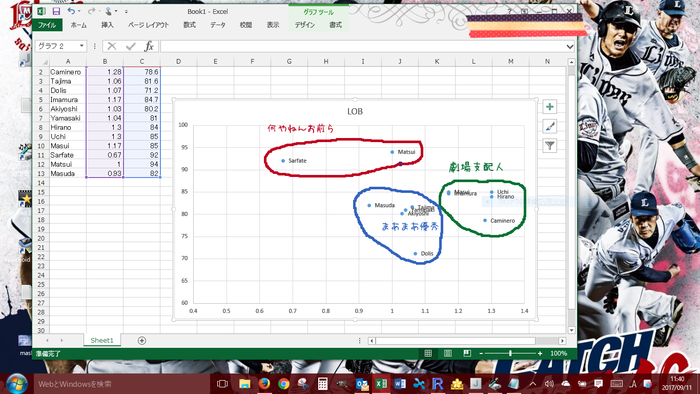Open touch/mouse mode dropdown arrow
Image resolution: width=700 pixels, height=394 pixels.
116,11
